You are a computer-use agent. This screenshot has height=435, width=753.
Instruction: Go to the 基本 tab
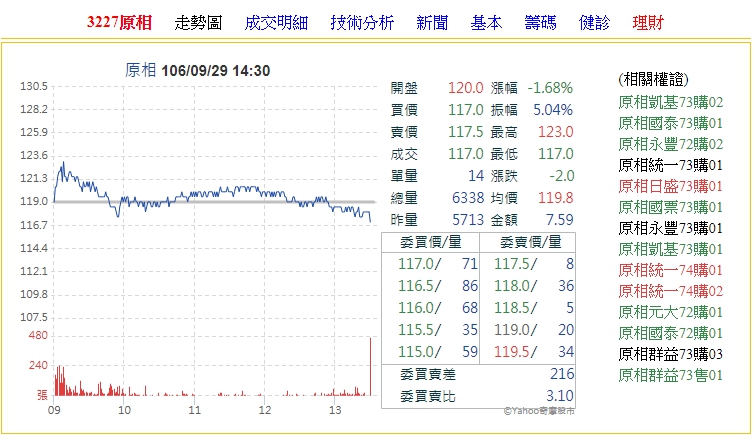click(x=486, y=23)
